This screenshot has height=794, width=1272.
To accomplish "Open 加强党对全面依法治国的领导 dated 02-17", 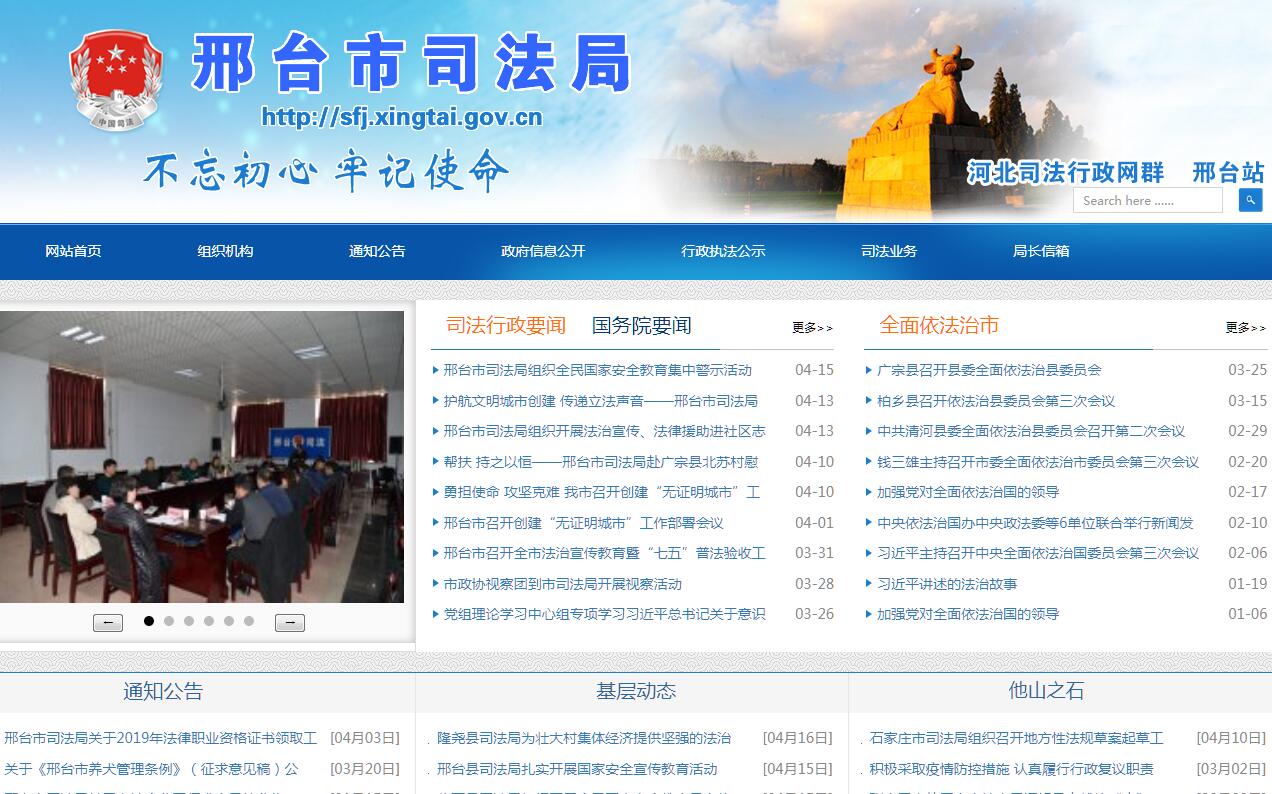I will (x=968, y=492).
